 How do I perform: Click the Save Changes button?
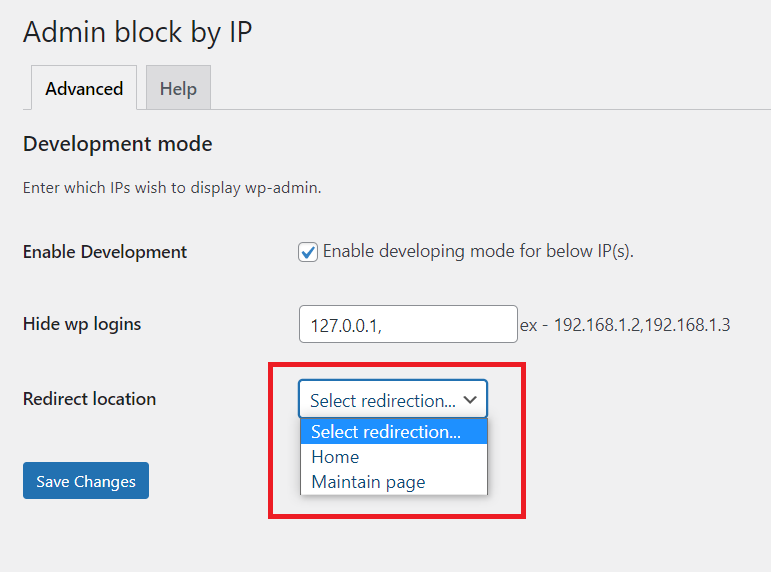(86, 481)
